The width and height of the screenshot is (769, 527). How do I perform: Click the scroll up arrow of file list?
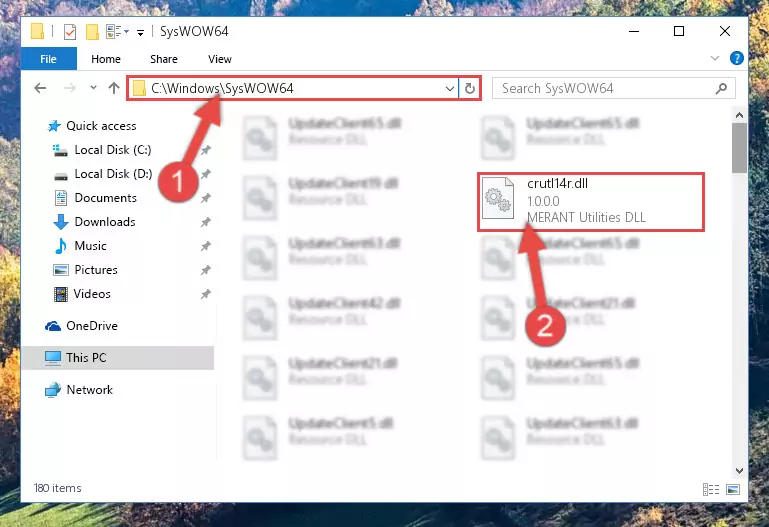click(x=739, y=116)
